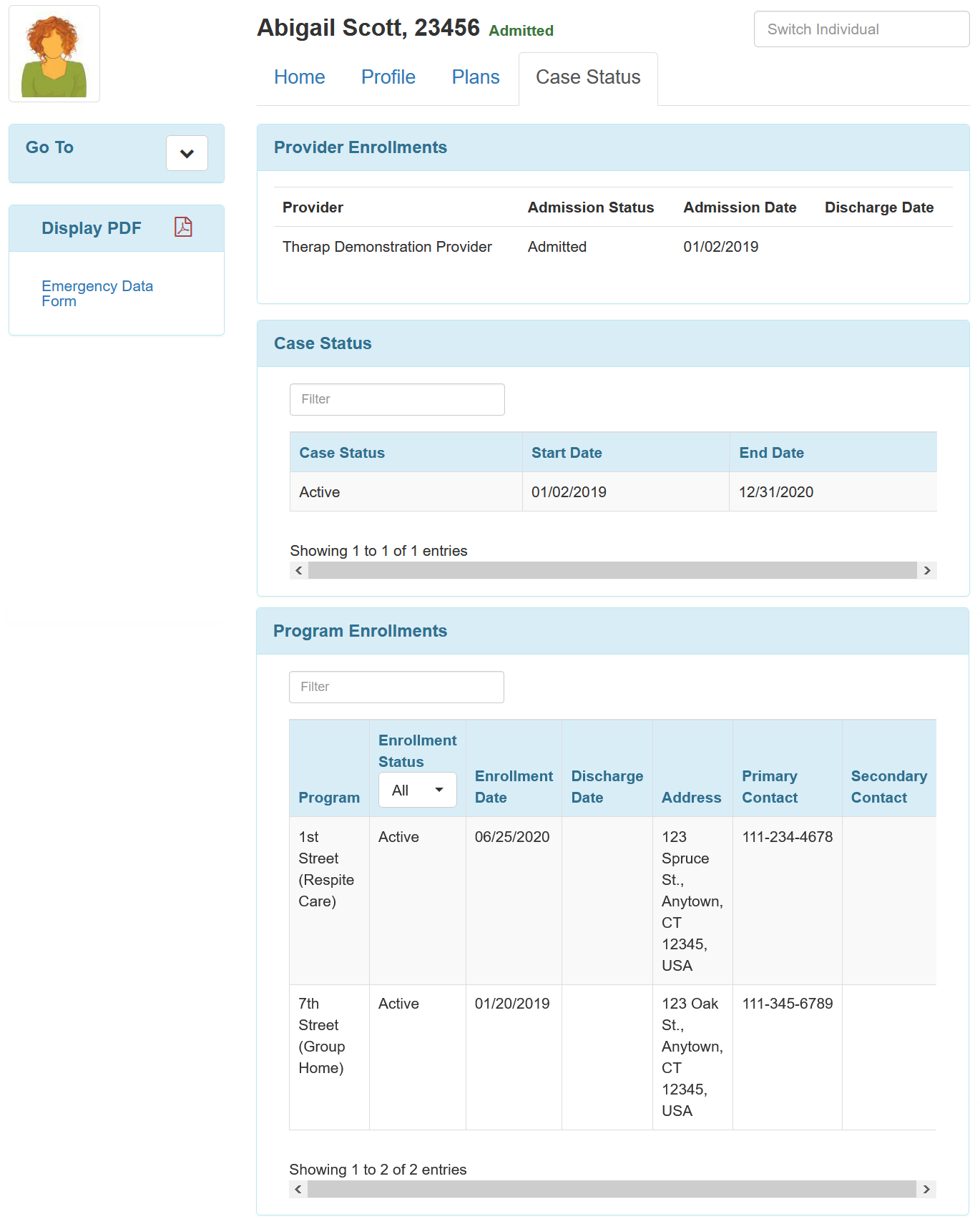
Task: Click the Program Enrollments panel heading
Action: (x=360, y=631)
